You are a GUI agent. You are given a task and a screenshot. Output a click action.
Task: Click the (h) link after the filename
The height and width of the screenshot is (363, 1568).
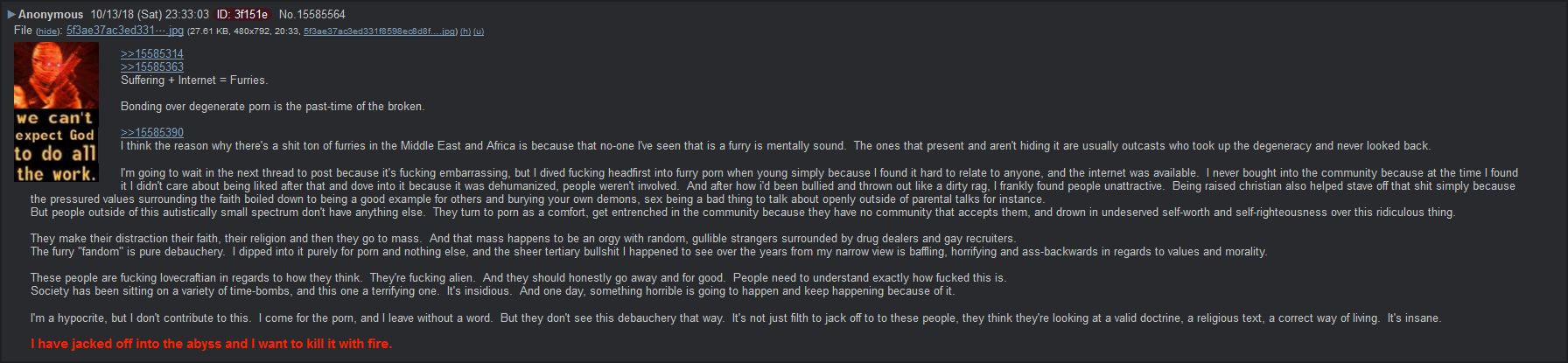coord(465,31)
